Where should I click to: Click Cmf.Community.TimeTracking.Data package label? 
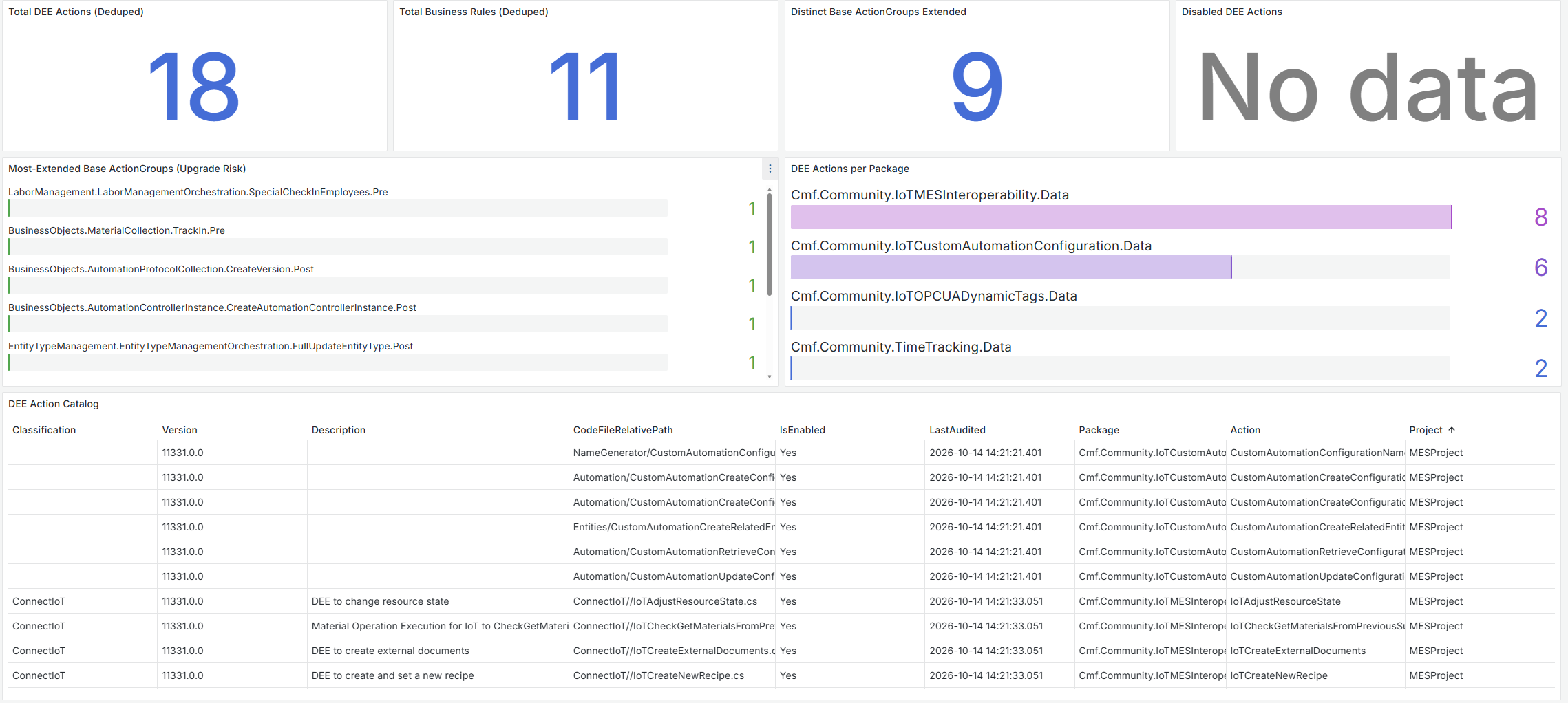[x=901, y=347]
